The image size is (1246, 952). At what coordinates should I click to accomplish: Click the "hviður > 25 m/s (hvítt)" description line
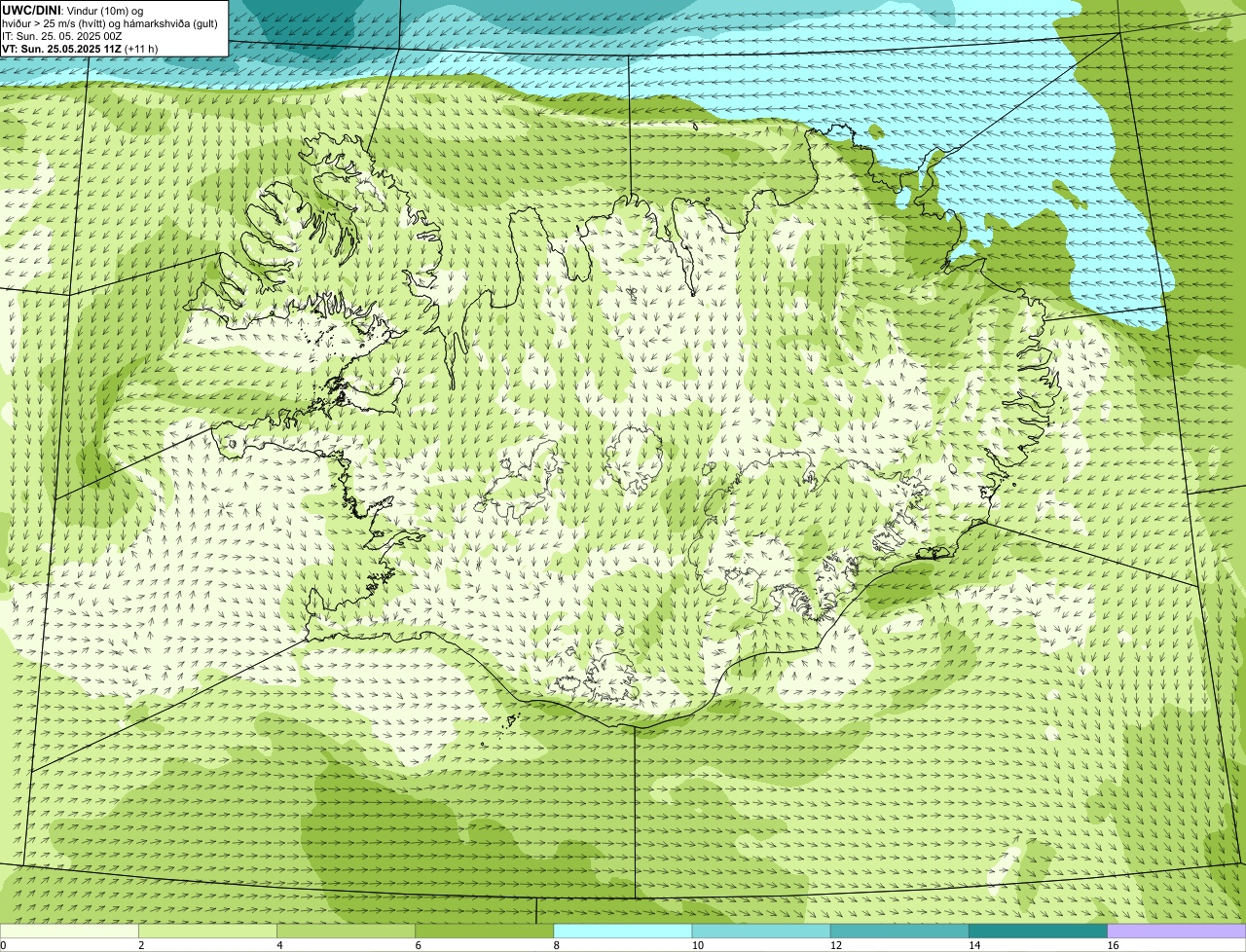tap(109, 23)
